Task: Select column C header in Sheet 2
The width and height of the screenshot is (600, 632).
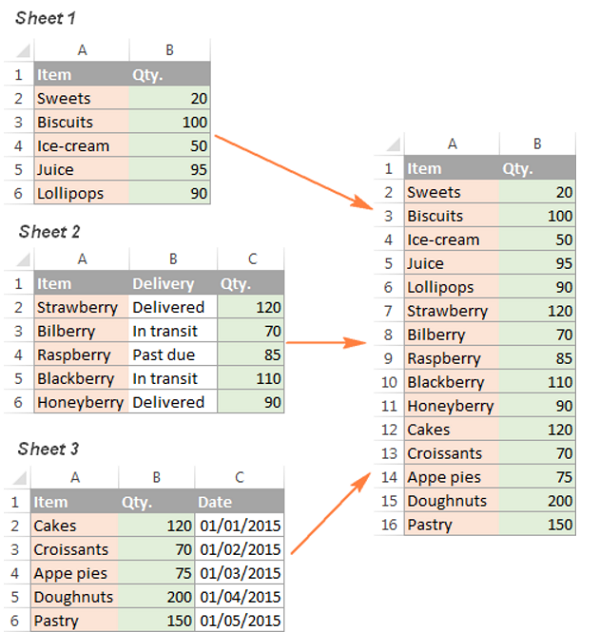Action: (x=251, y=259)
